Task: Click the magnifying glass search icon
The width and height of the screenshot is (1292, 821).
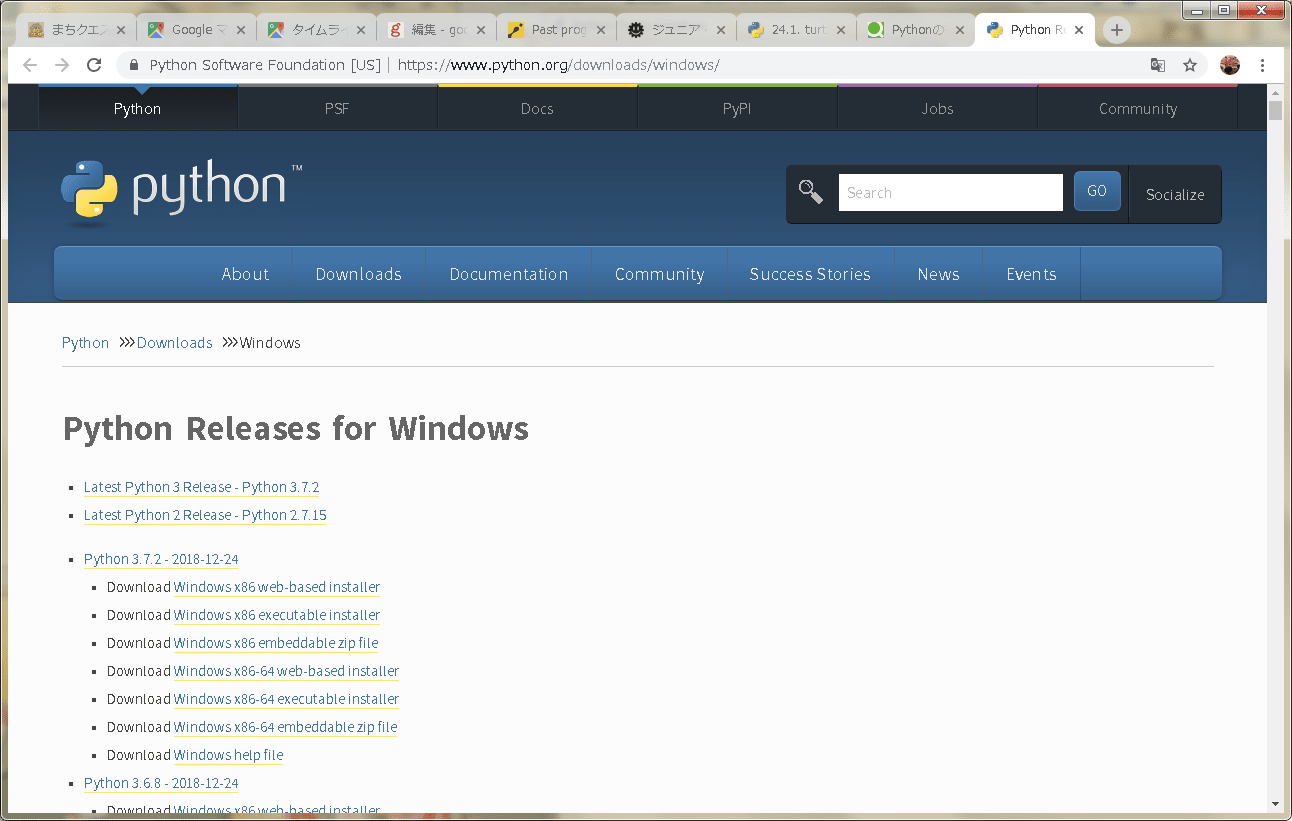Action: (810, 192)
